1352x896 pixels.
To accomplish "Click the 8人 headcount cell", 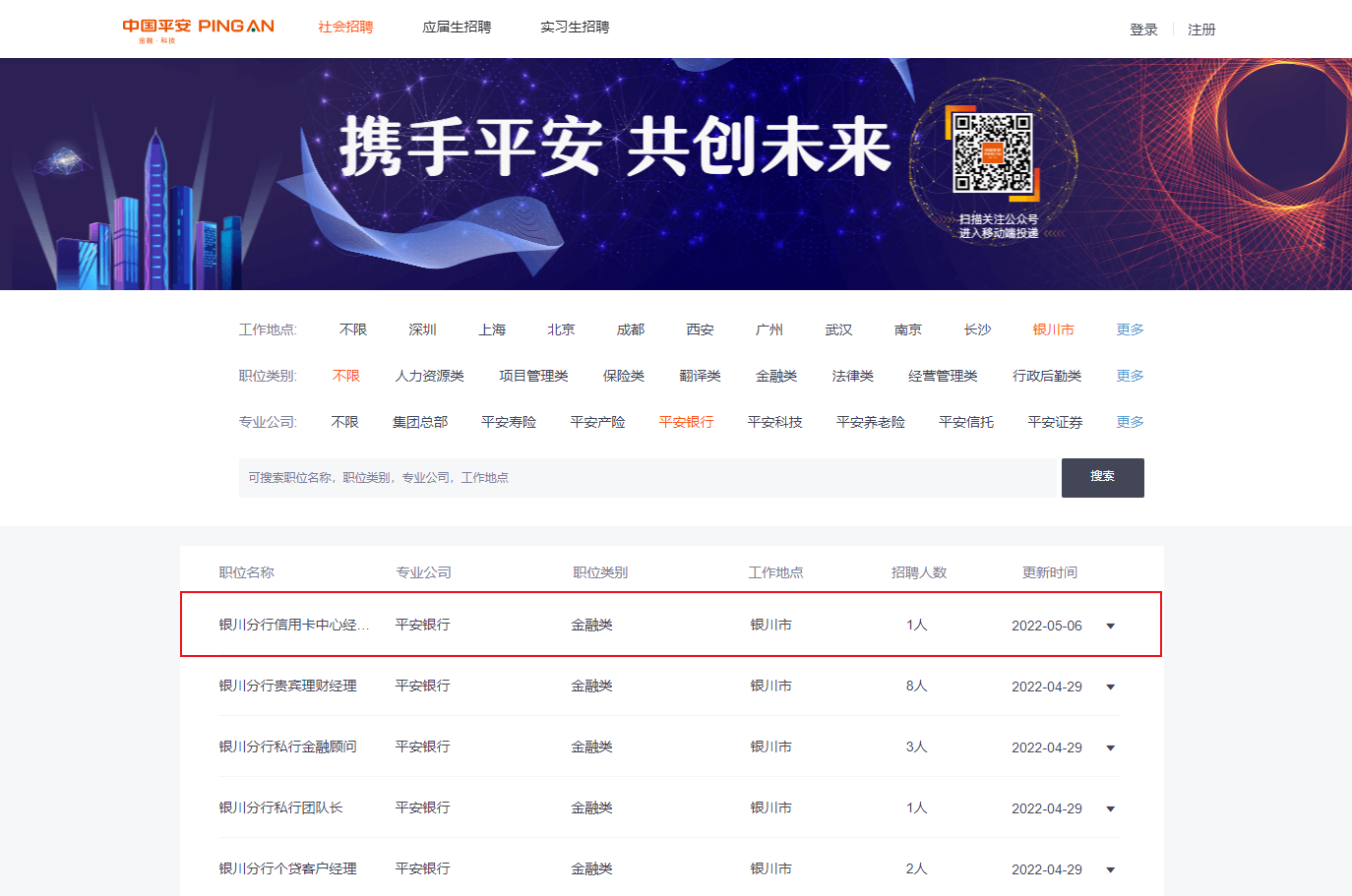I will point(916,686).
